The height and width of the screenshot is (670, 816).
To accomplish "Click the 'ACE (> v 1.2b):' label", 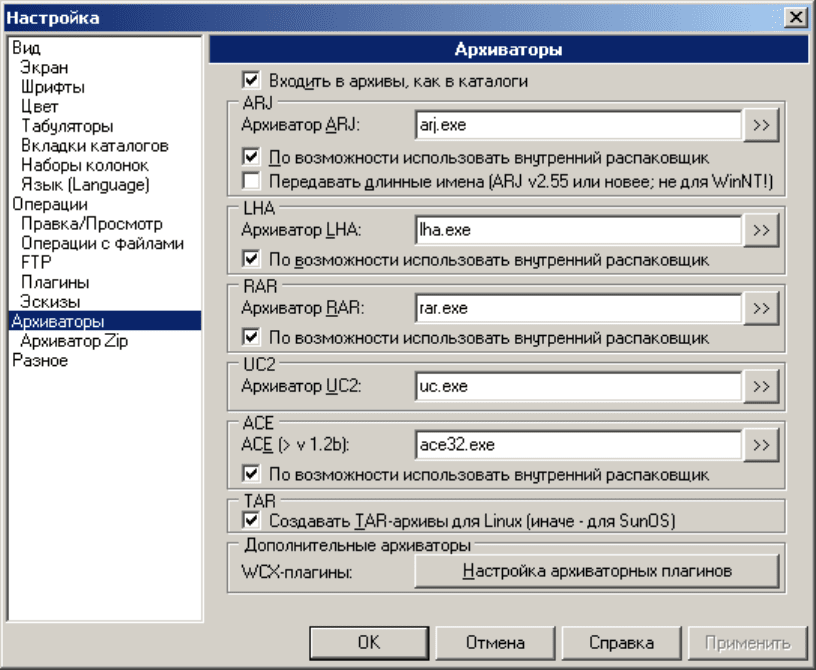I will [x=295, y=445].
